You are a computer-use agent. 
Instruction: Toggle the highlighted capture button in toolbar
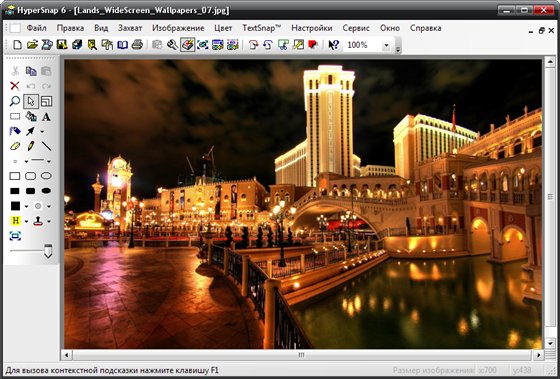click(188, 45)
